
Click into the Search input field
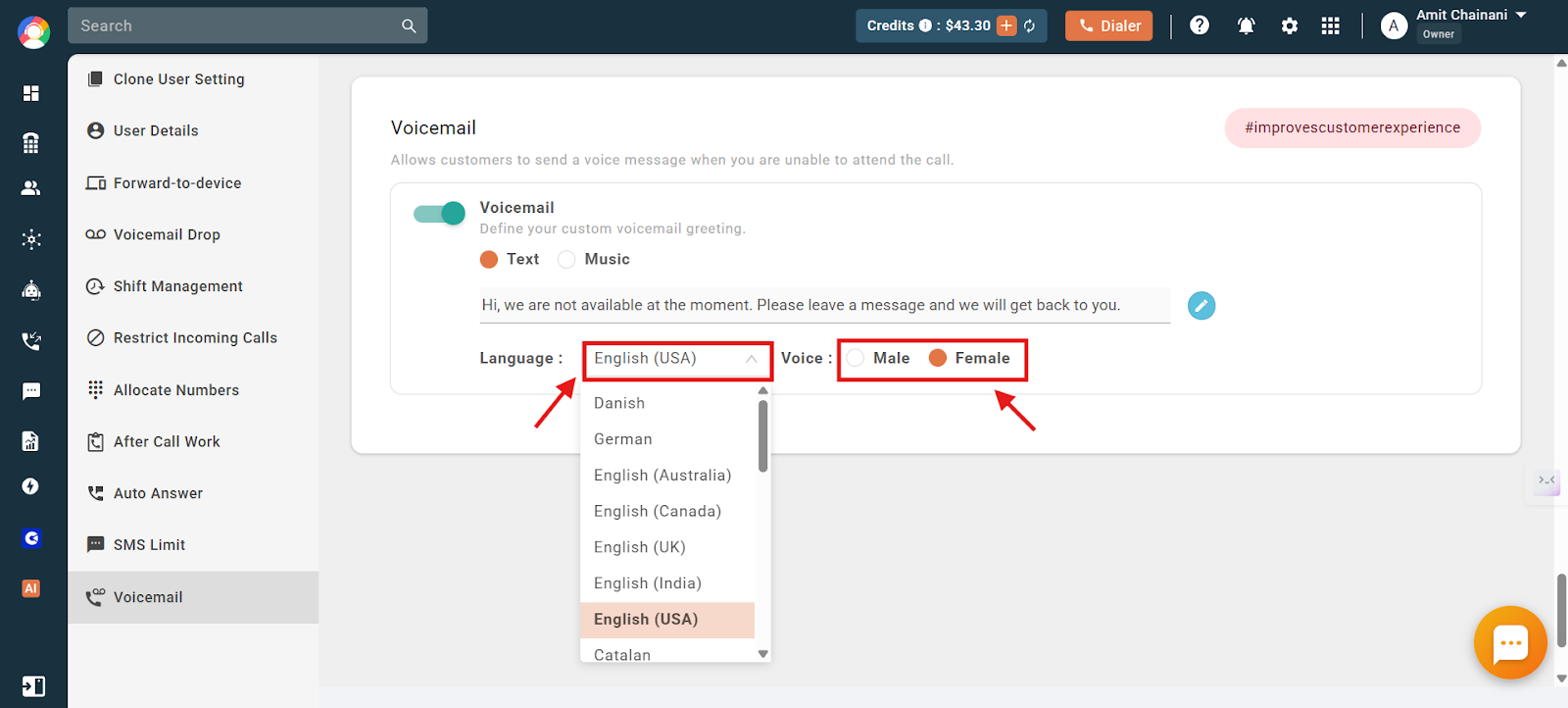235,26
